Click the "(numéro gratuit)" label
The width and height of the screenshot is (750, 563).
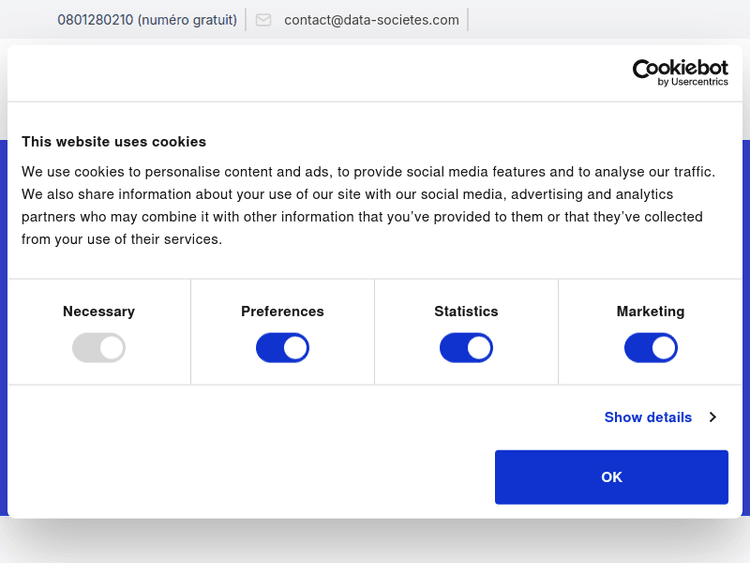point(187,20)
